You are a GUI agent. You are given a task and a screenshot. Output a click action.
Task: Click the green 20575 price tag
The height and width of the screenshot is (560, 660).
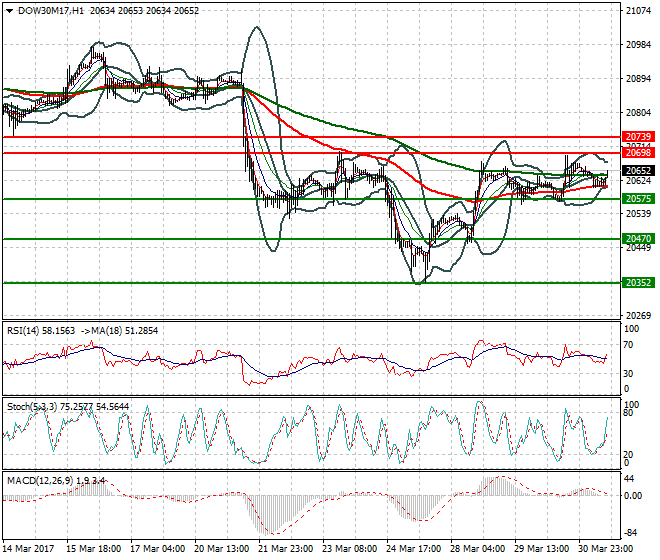click(x=638, y=199)
